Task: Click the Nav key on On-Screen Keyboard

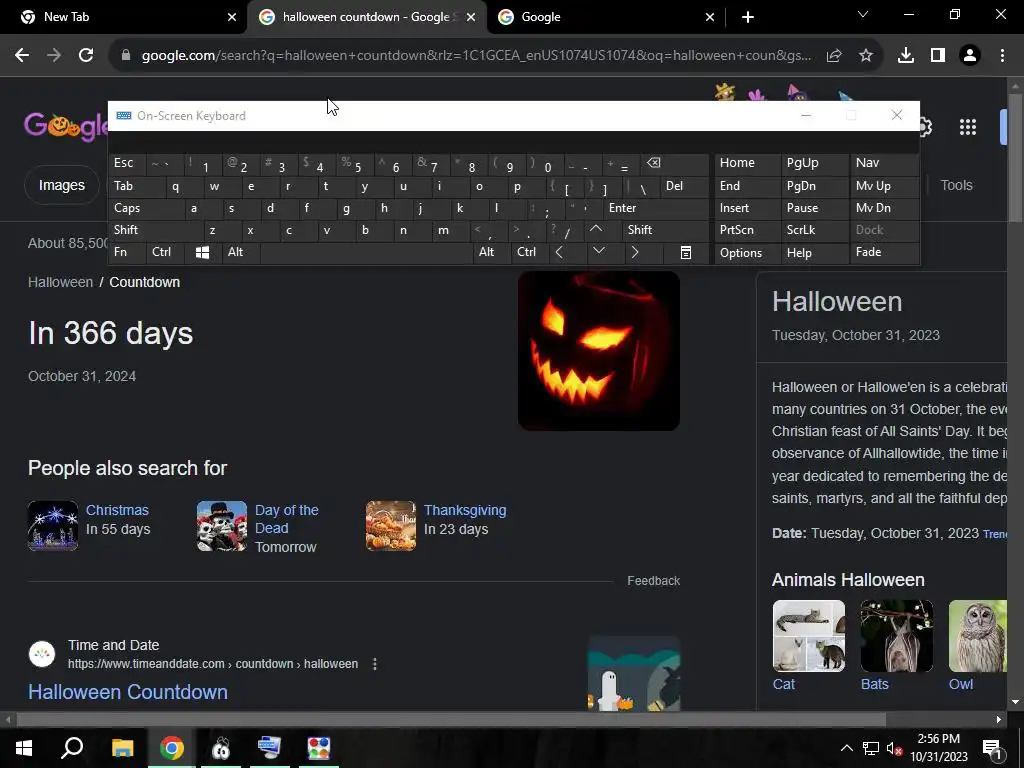Action: (x=884, y=163)
